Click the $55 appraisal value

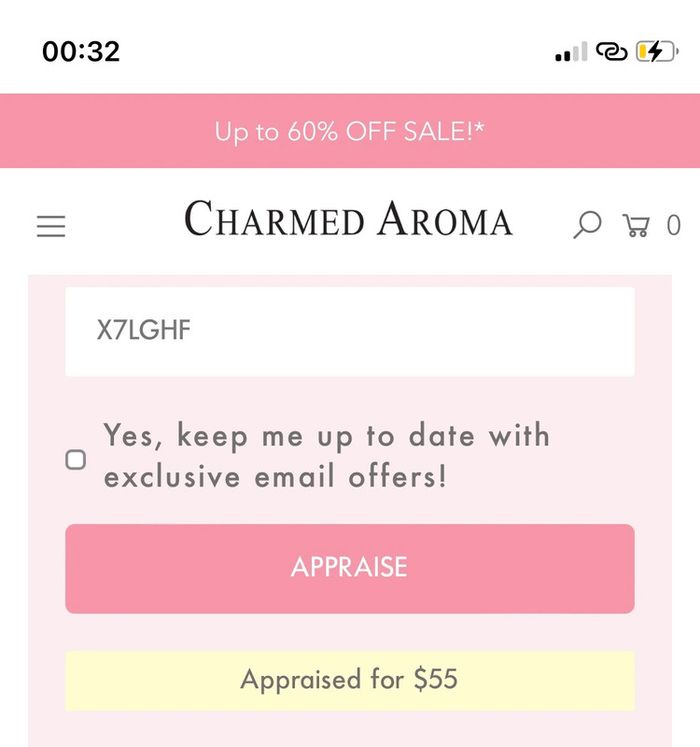point(436,679)
